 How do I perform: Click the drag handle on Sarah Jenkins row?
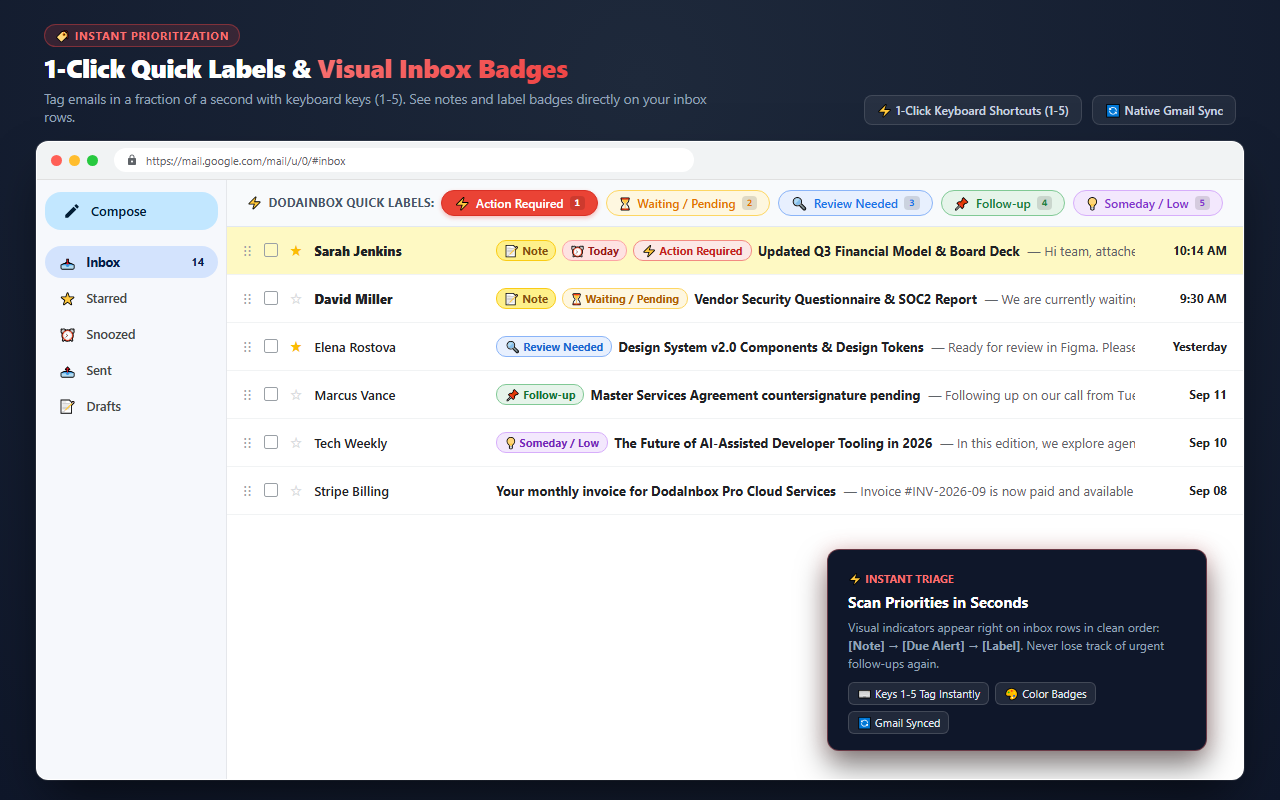(248, 251)
